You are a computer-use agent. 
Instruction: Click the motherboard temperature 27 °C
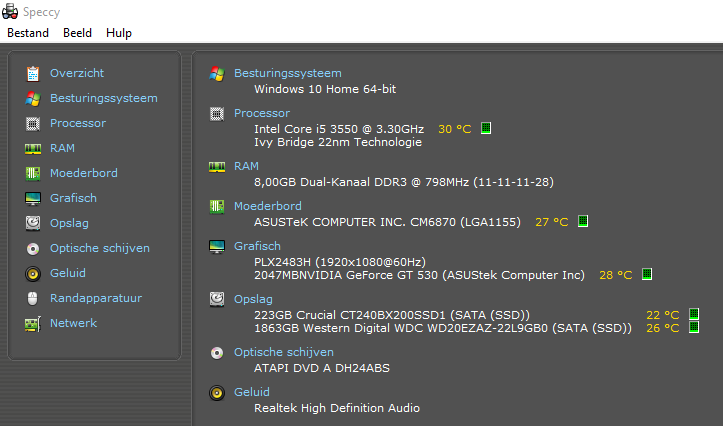coord(551,222)
